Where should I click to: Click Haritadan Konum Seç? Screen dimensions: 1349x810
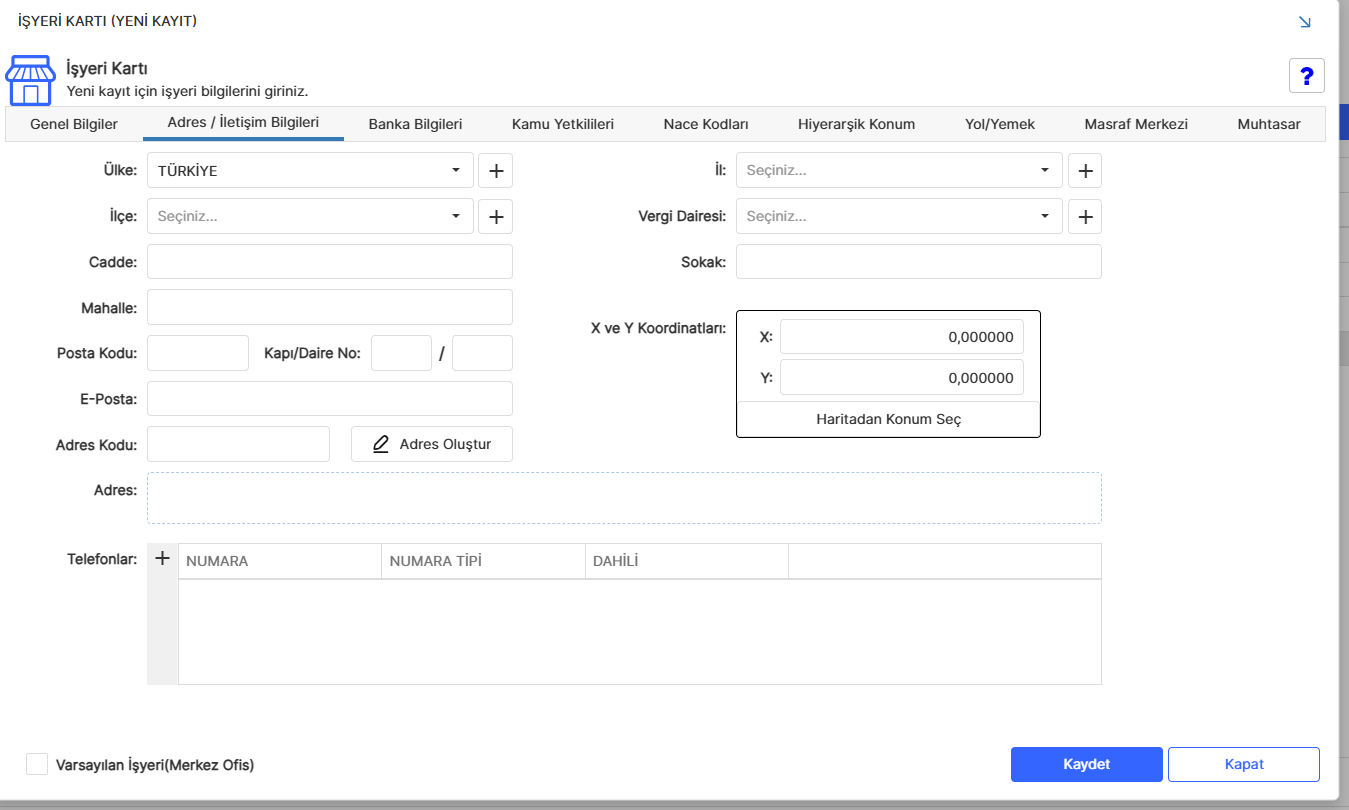888,419
